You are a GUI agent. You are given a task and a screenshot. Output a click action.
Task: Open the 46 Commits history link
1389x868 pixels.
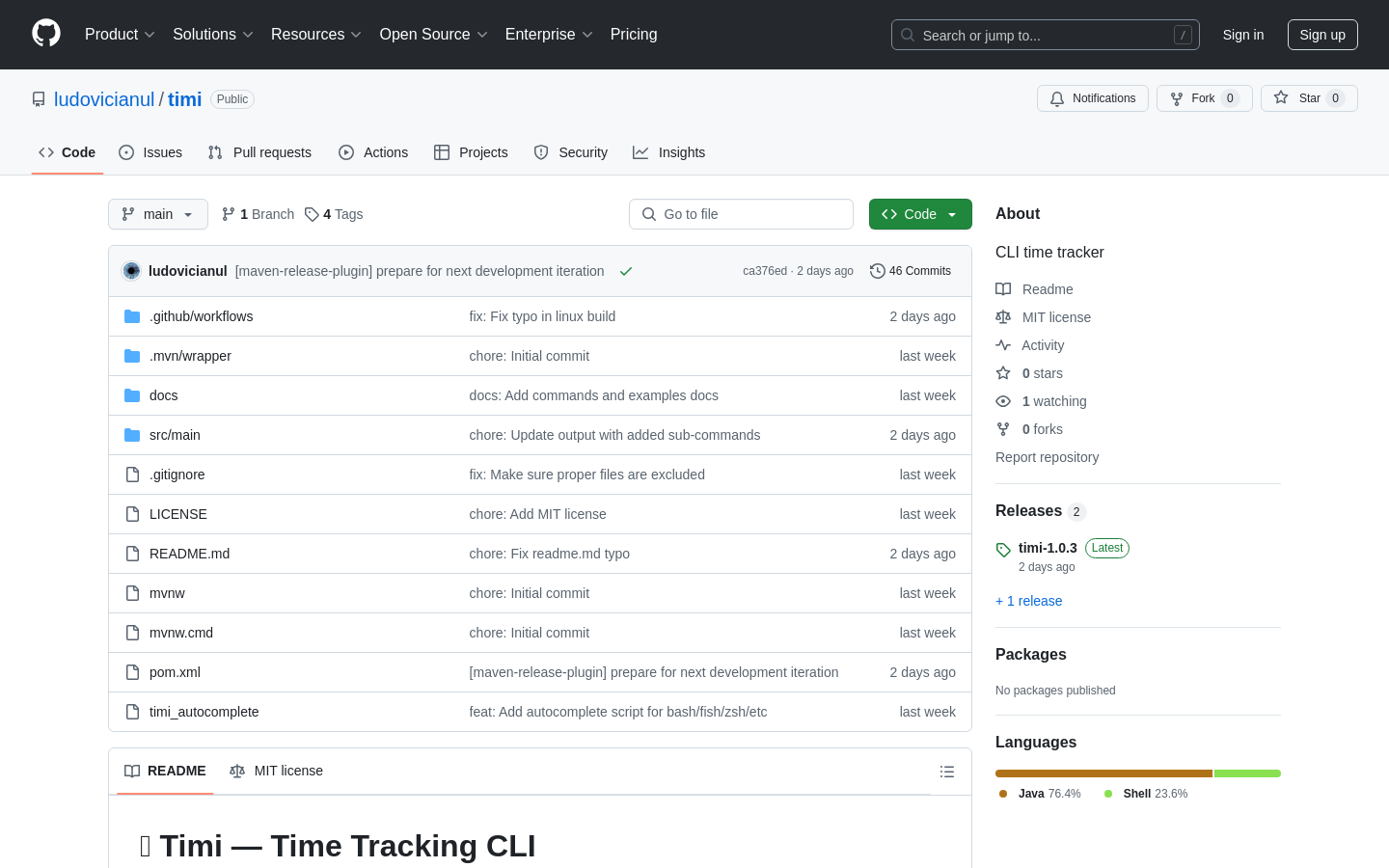(911, 271)
